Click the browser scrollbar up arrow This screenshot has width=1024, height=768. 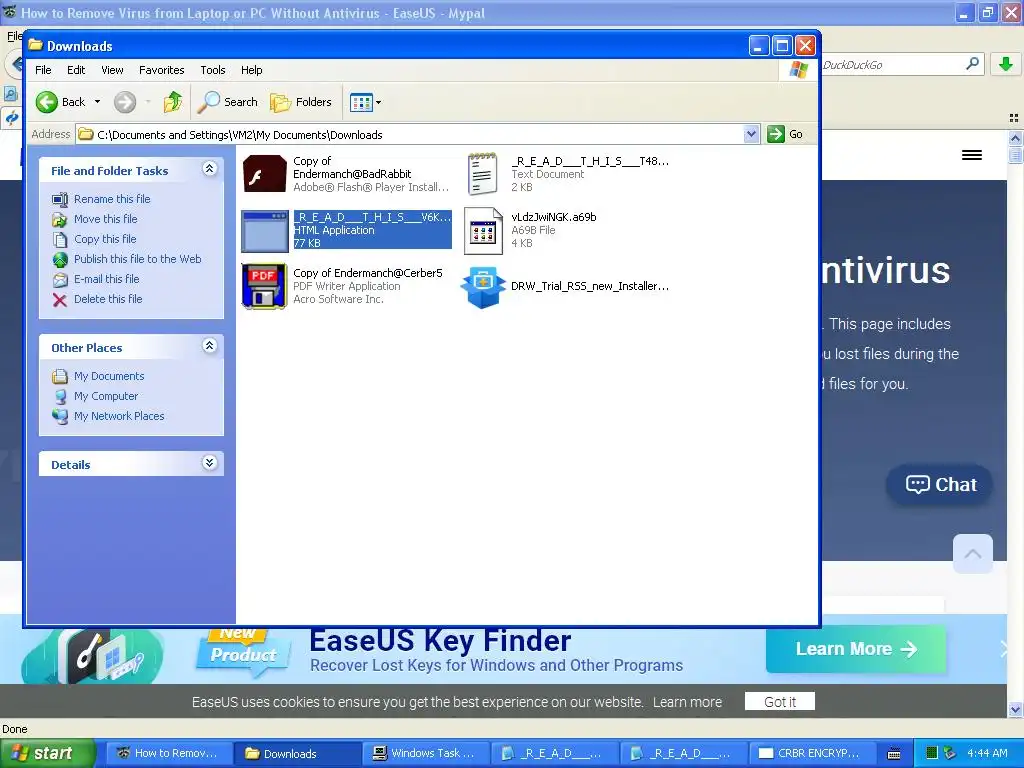1016,137
